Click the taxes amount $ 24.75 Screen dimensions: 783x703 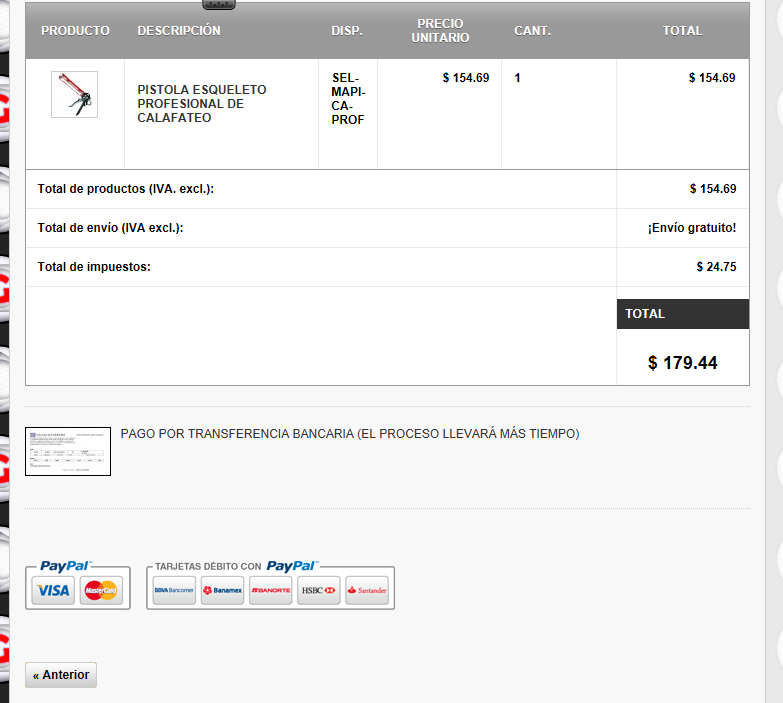[x=716, y=267]
